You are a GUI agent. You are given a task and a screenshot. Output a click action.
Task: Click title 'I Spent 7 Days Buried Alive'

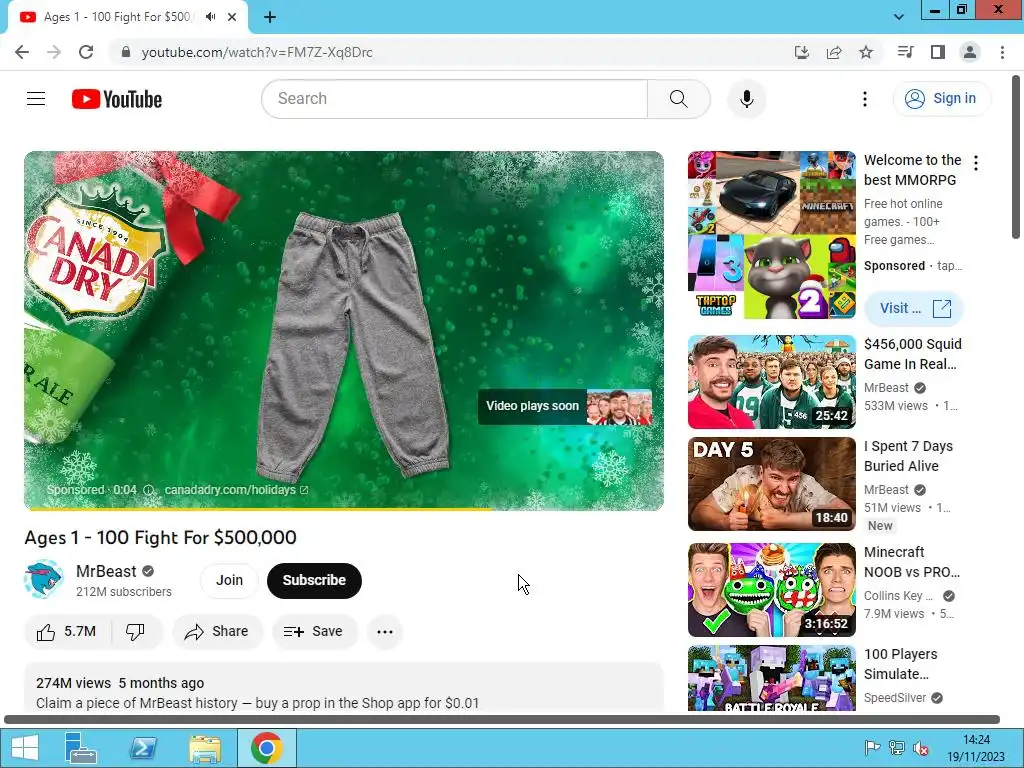click(x=908, y=456)
